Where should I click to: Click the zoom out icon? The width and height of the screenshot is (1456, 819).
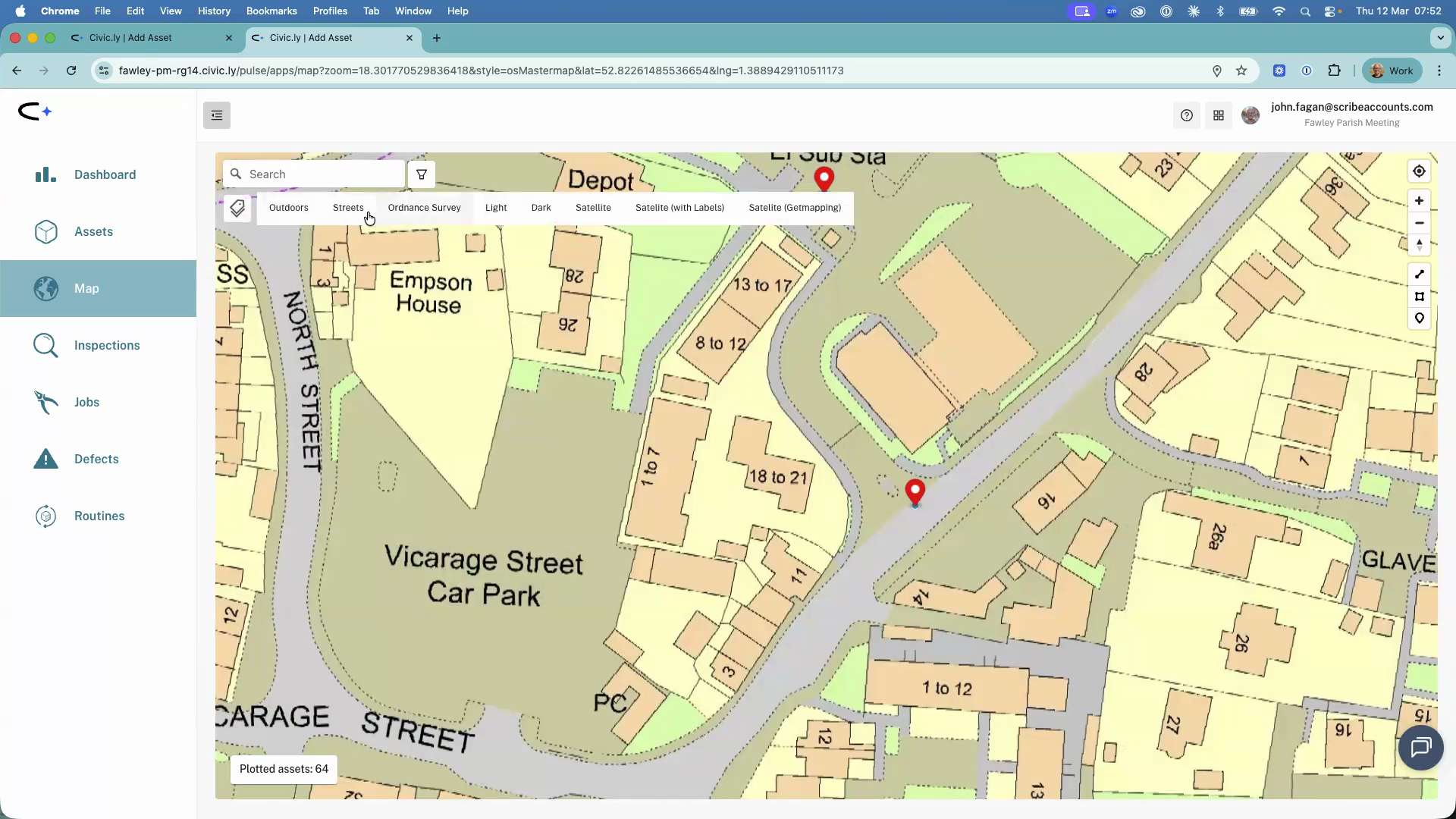[1419, 222]
